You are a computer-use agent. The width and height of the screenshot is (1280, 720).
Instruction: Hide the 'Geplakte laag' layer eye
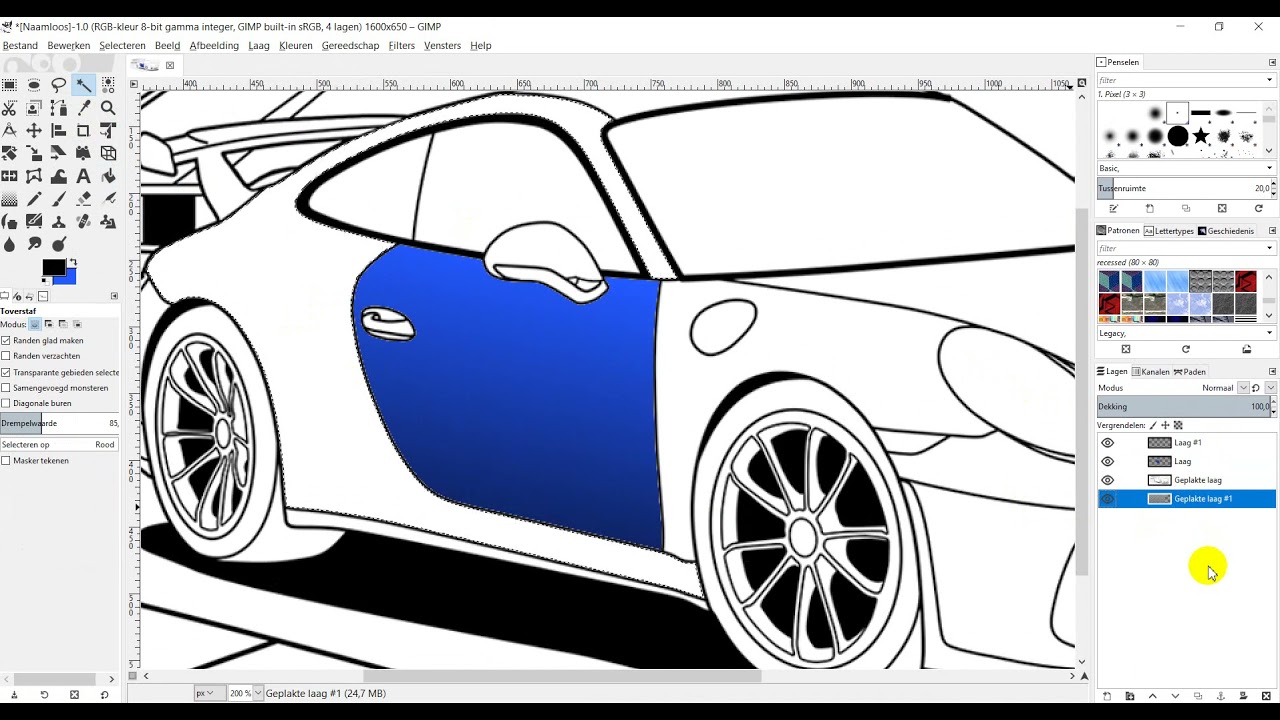[x=1107, y=480]
